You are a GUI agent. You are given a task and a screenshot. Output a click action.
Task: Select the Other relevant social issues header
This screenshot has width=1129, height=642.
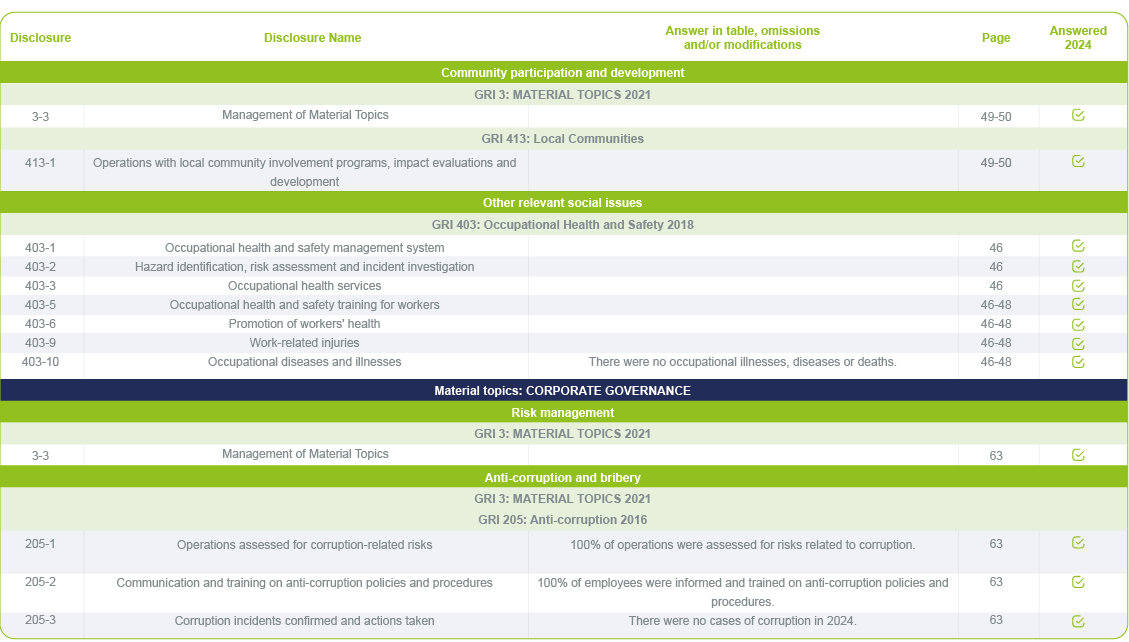point(563,203)
